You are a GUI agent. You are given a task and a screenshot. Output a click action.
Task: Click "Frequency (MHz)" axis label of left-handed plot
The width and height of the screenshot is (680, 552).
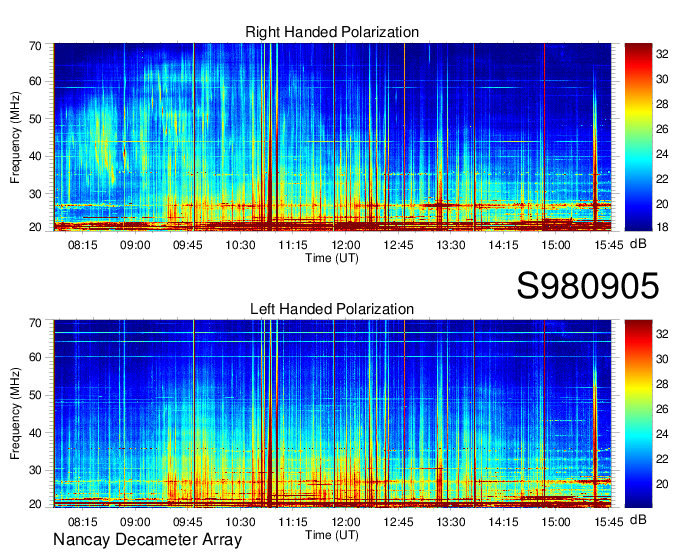point(15,414)
